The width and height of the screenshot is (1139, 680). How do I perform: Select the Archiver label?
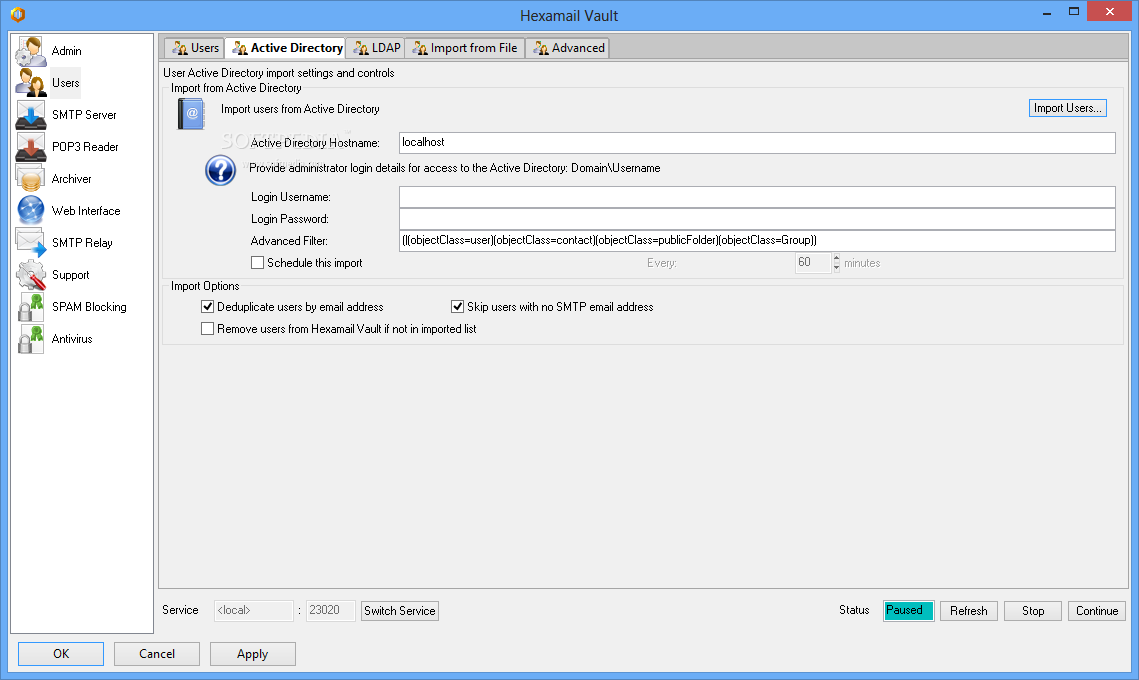71,179
